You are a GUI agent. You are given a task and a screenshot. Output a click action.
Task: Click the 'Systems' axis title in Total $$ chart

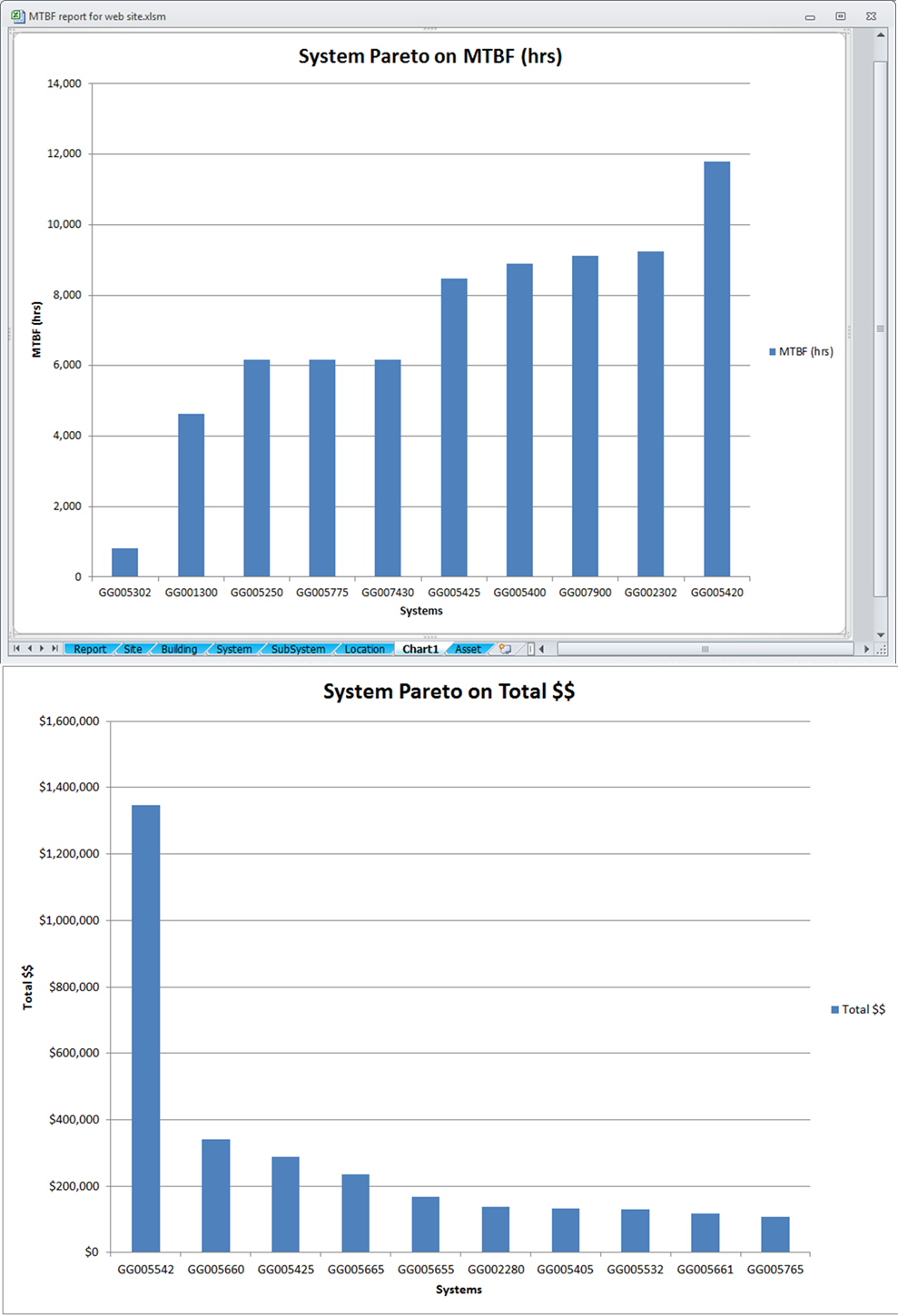459,1290
